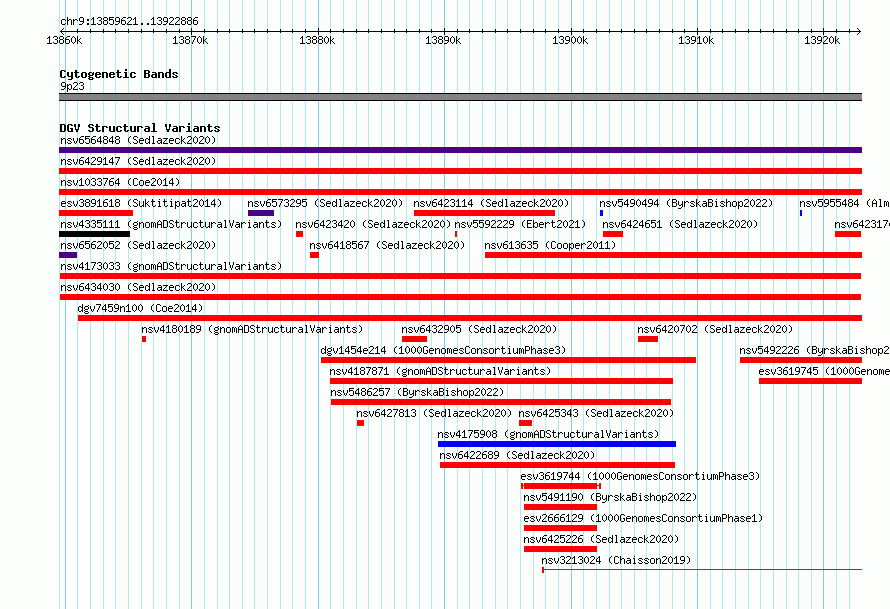Click the 13900k ruler position
The width and height of the screenshot is (890, 609).
click(570, 40)
